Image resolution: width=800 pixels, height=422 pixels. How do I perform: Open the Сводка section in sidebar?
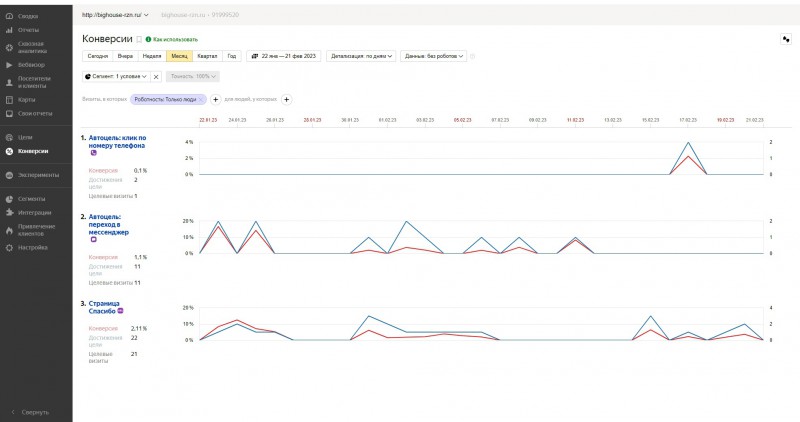(28, 16)
